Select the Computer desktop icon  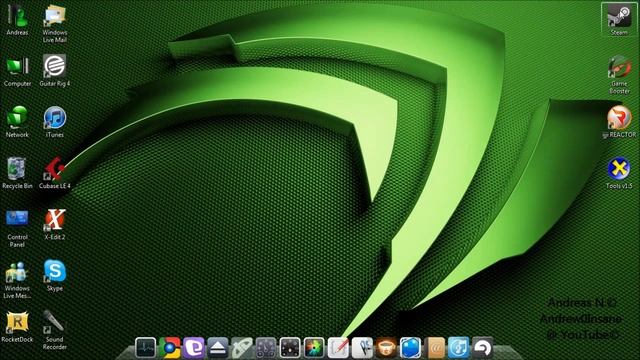point(17,67)
